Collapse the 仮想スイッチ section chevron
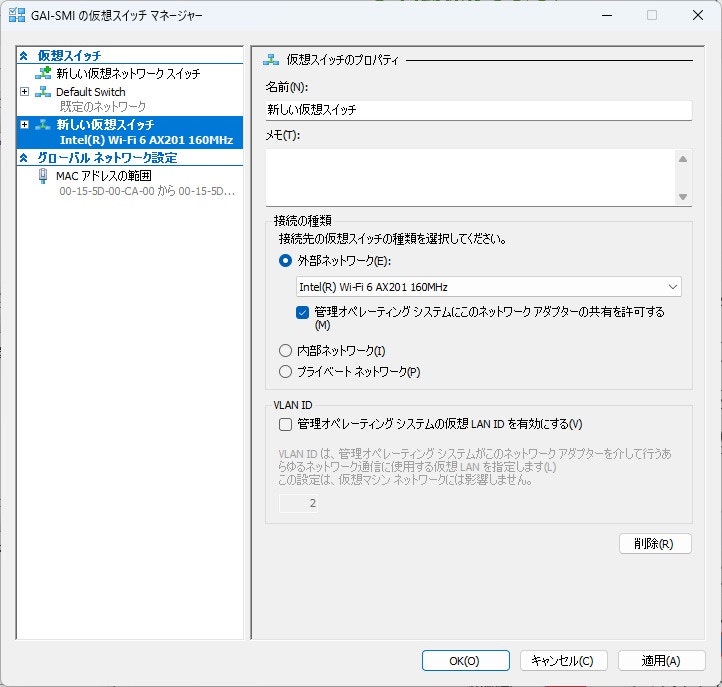Screen dimensions: 722x687 tap(24, 56)
